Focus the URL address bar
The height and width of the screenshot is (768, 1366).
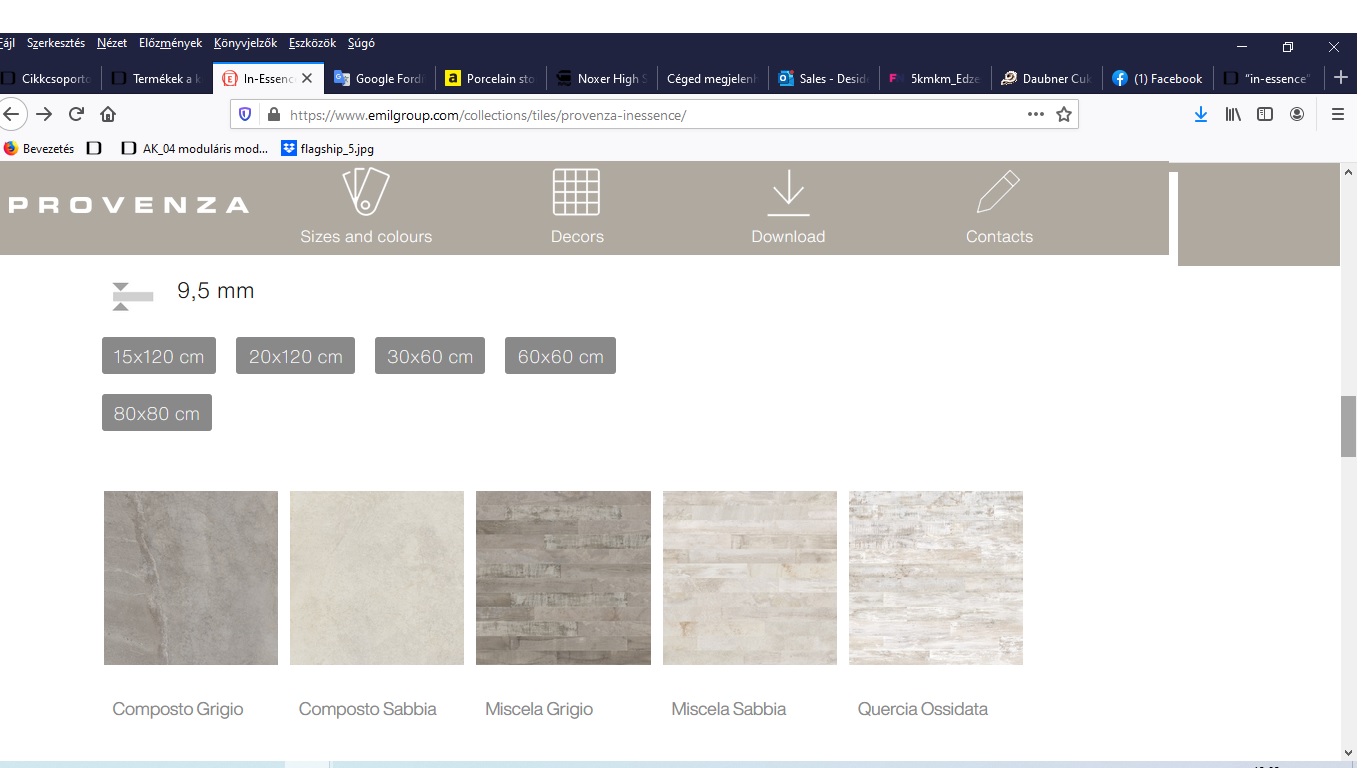point(655,115)
